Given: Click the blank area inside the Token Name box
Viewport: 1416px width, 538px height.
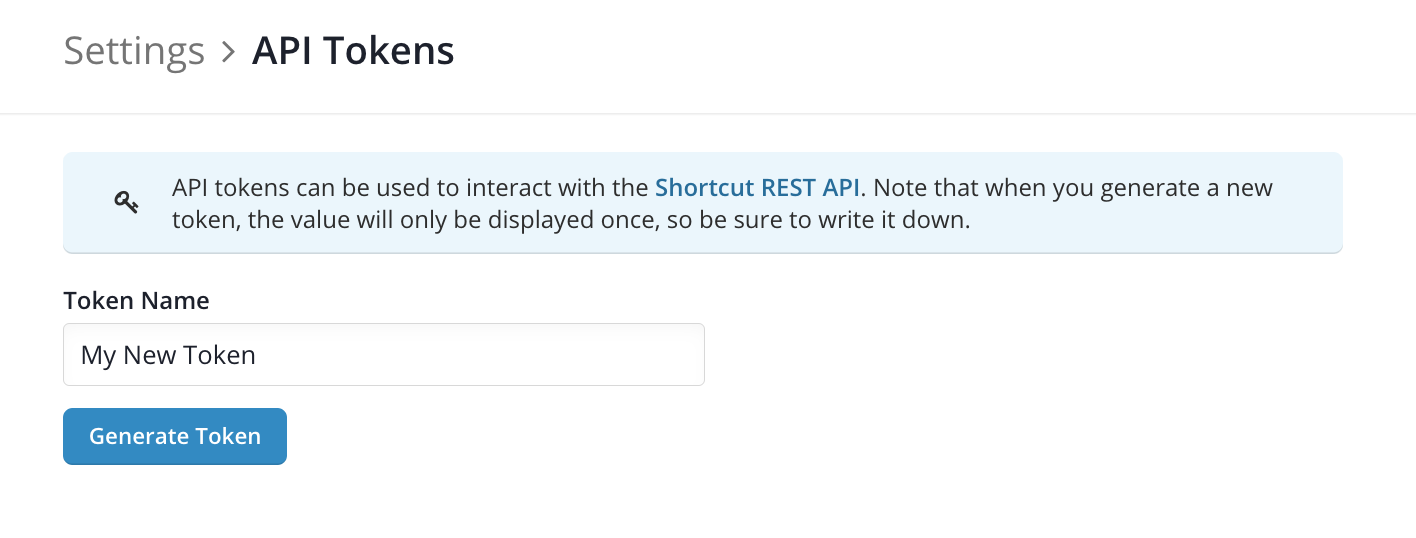Looking at the screenshot, I should click(480, 354).
